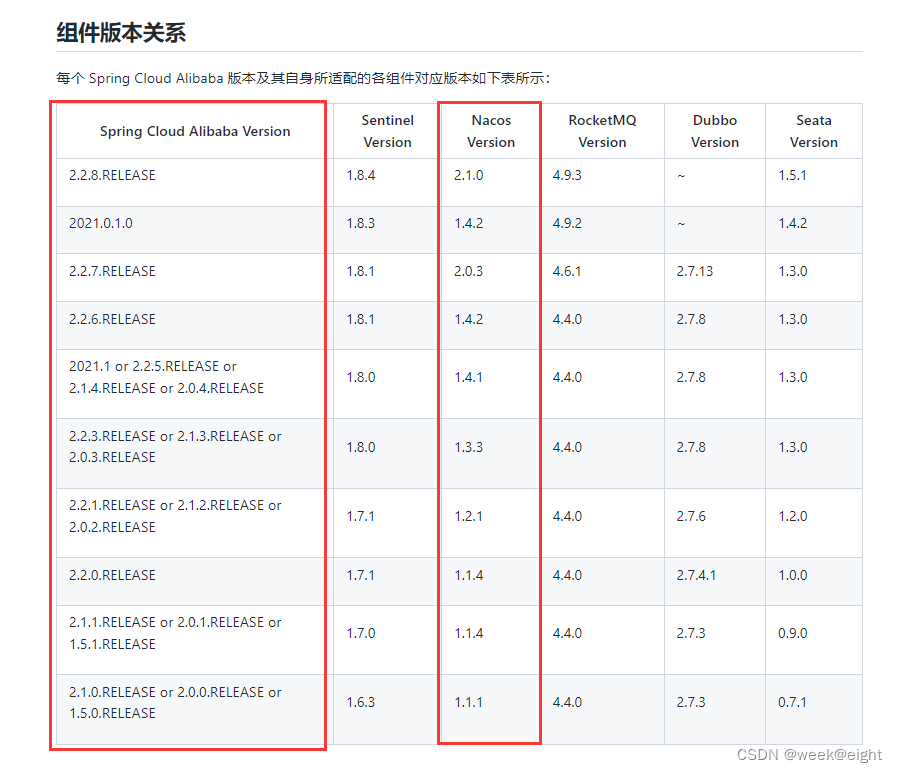897x773 pixels.
Task: Click RocketMQ '4.4.0' in the 2.2.6.RELEASE row
Action: (567, 319)
